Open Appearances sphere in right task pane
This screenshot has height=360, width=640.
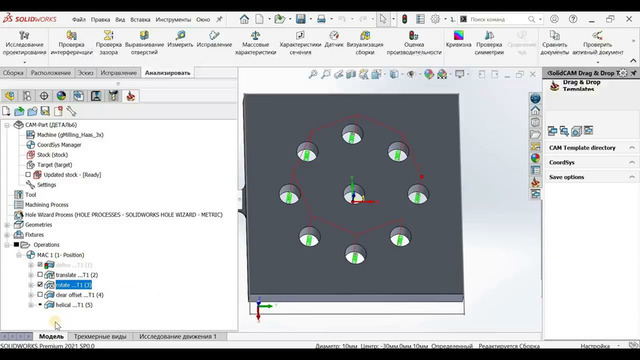click(x=535, y=158)
